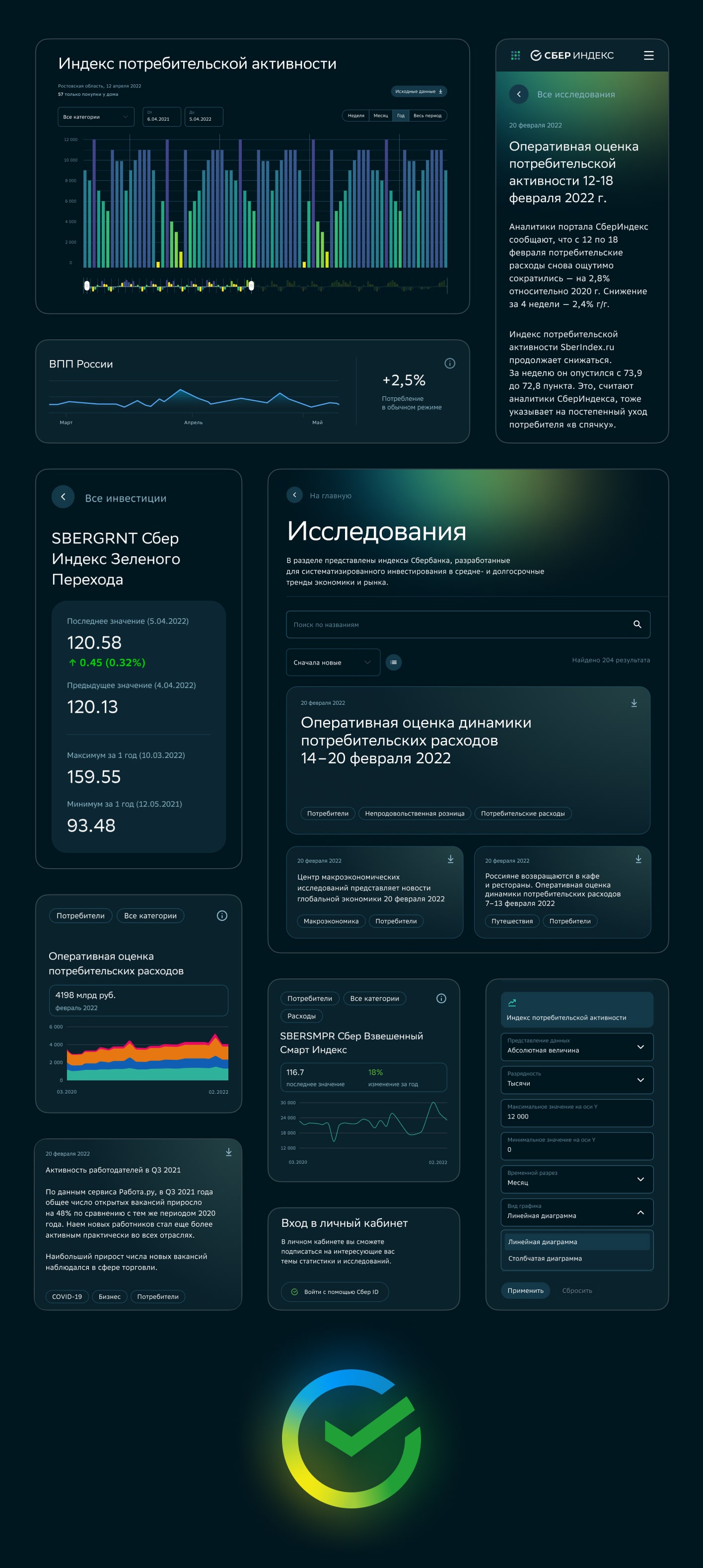703x1568 pixels.
Task: Click the От date field 6.04.2021
Action: pyautogui.click(x=162, y=117)
